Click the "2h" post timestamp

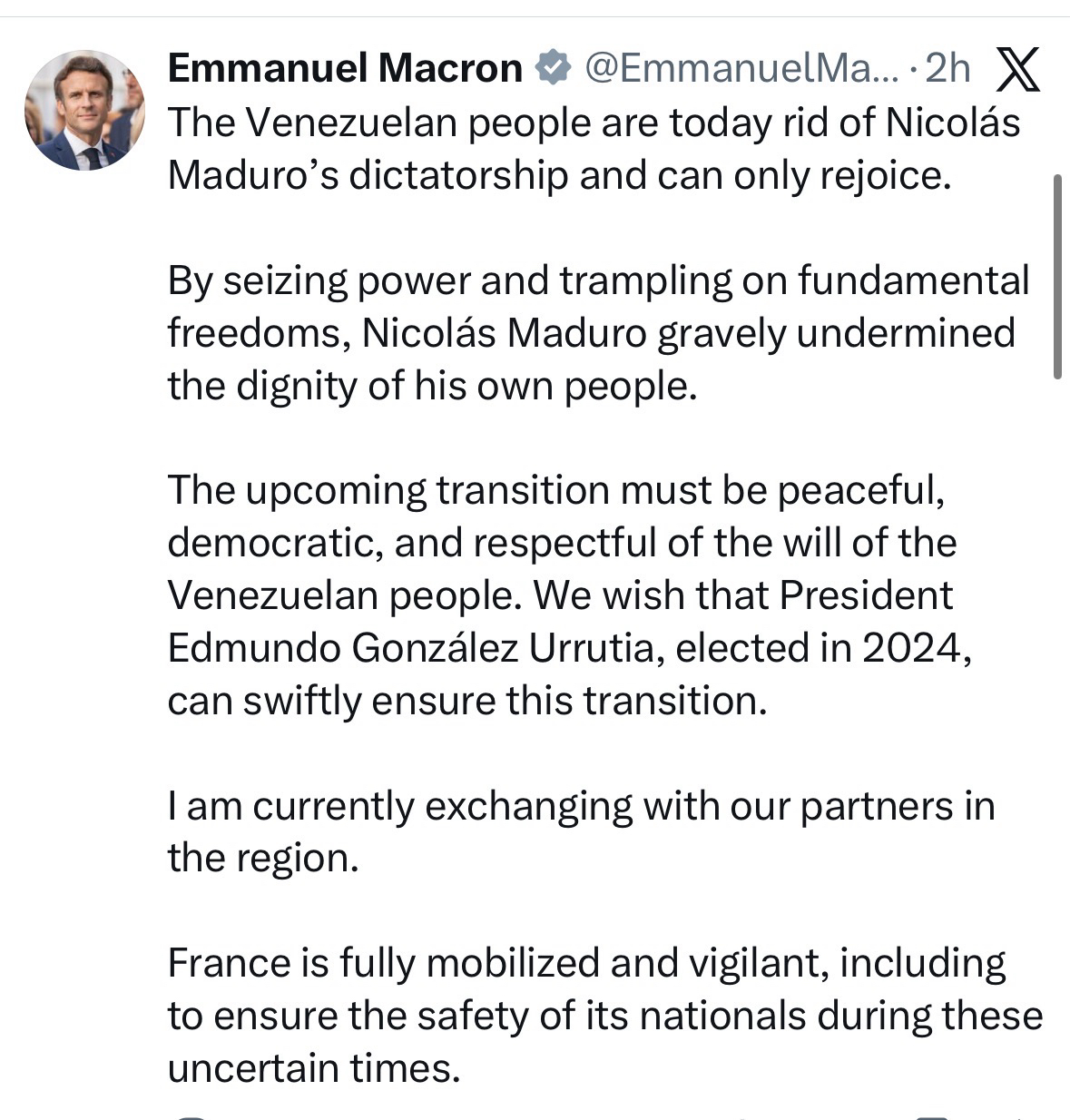coord(947,68)
